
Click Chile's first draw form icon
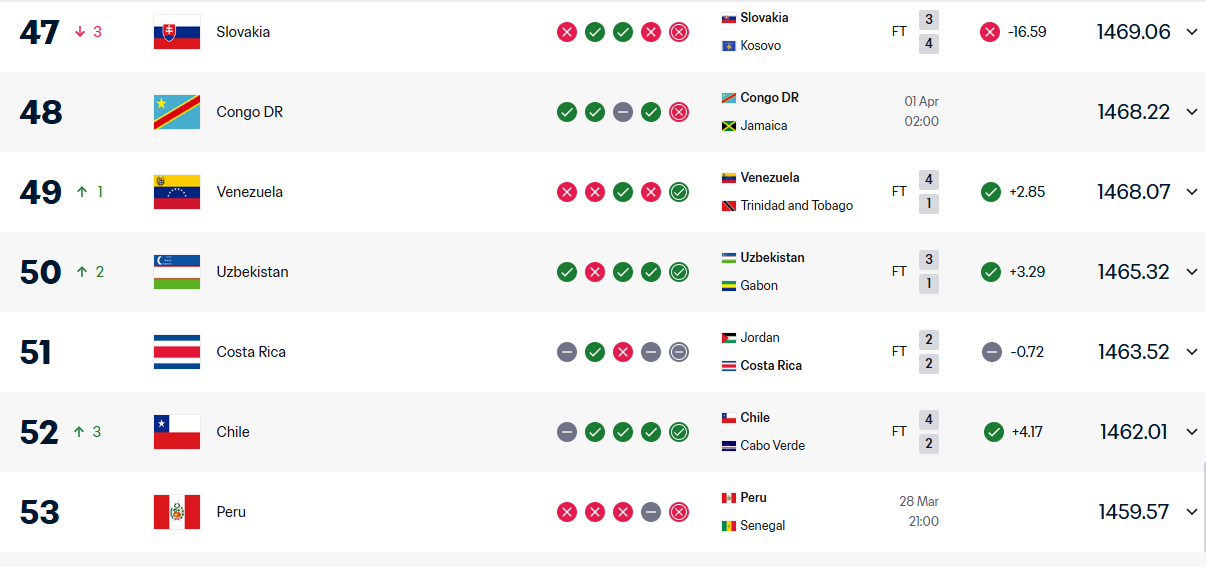click(x=567, y=432)
